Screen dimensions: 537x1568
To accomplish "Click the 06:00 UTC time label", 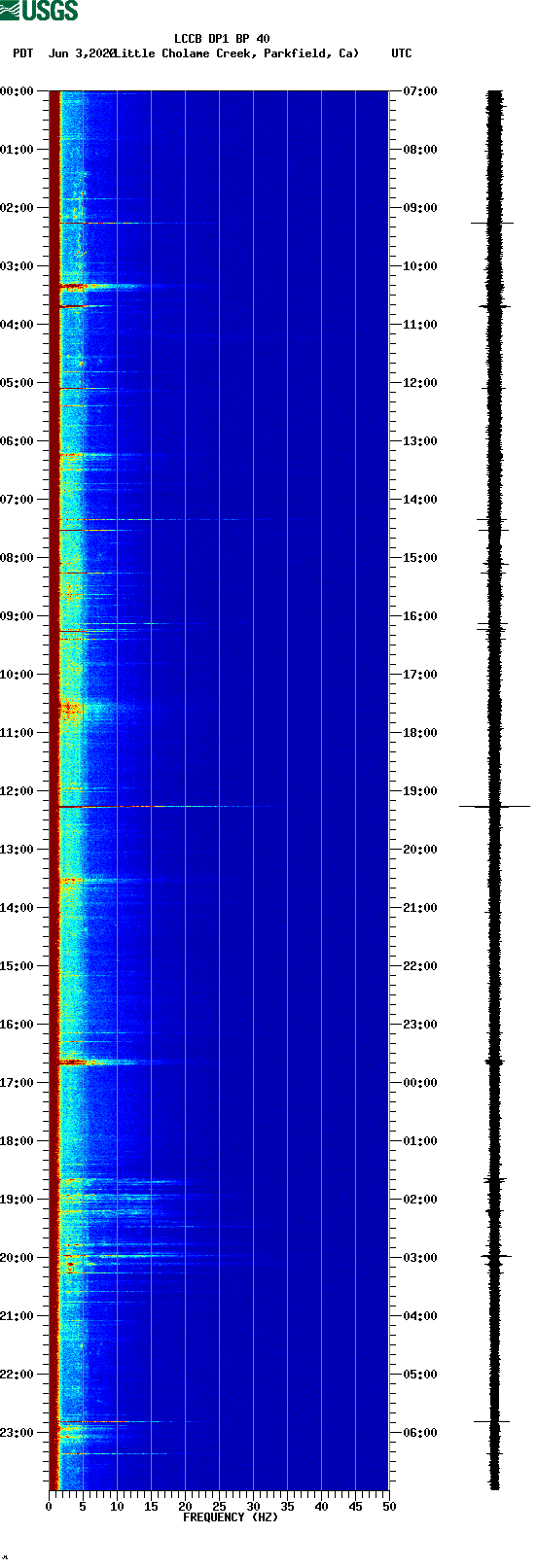I will coord(420,1433).
